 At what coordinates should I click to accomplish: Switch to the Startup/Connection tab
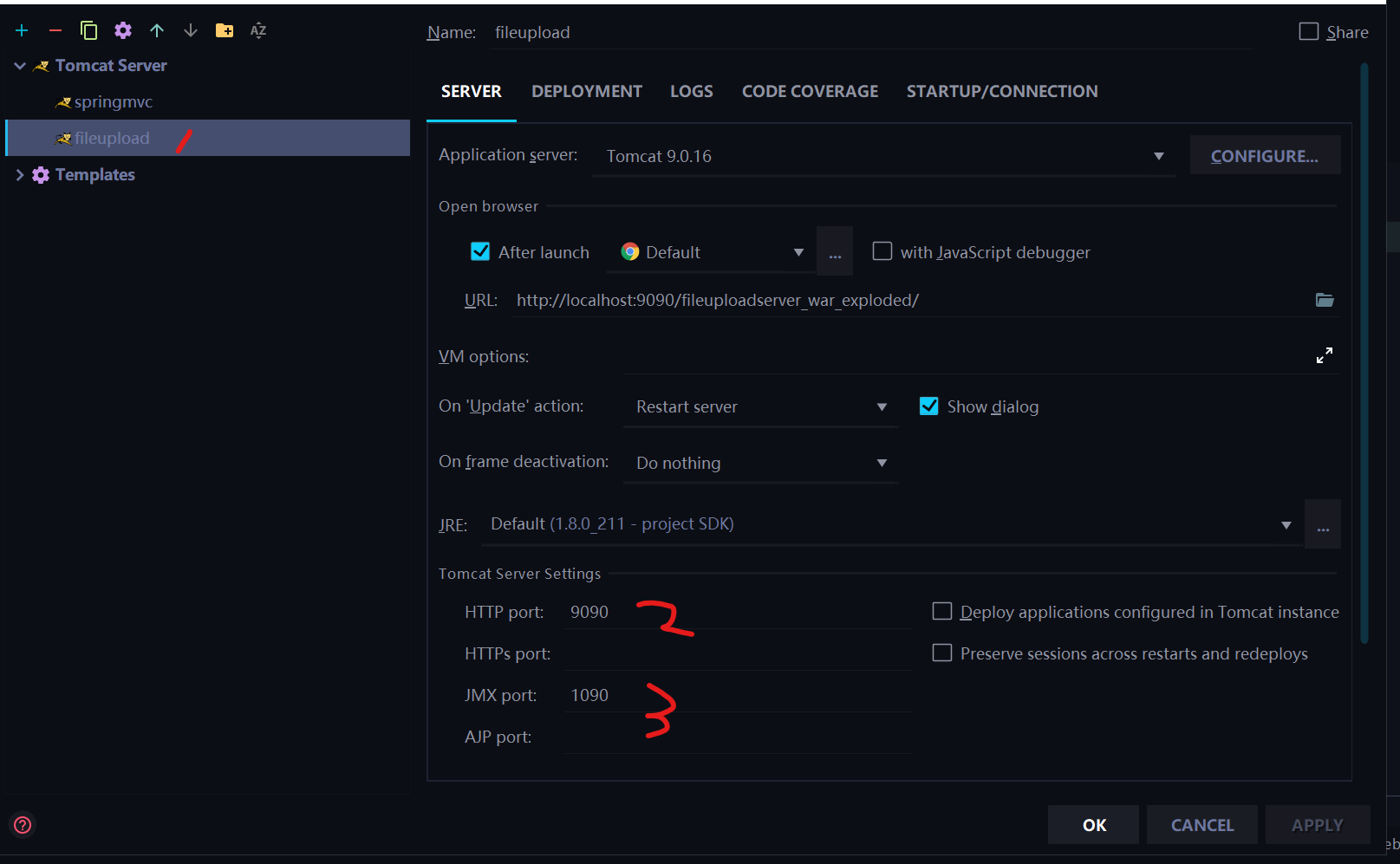pyautogui.click(x=1002, y=92)
